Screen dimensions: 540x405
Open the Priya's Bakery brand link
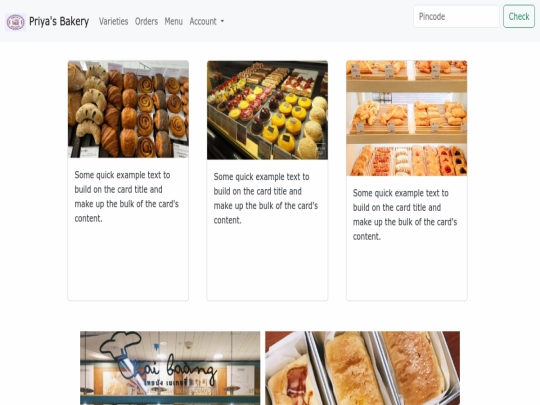(47, 22)
